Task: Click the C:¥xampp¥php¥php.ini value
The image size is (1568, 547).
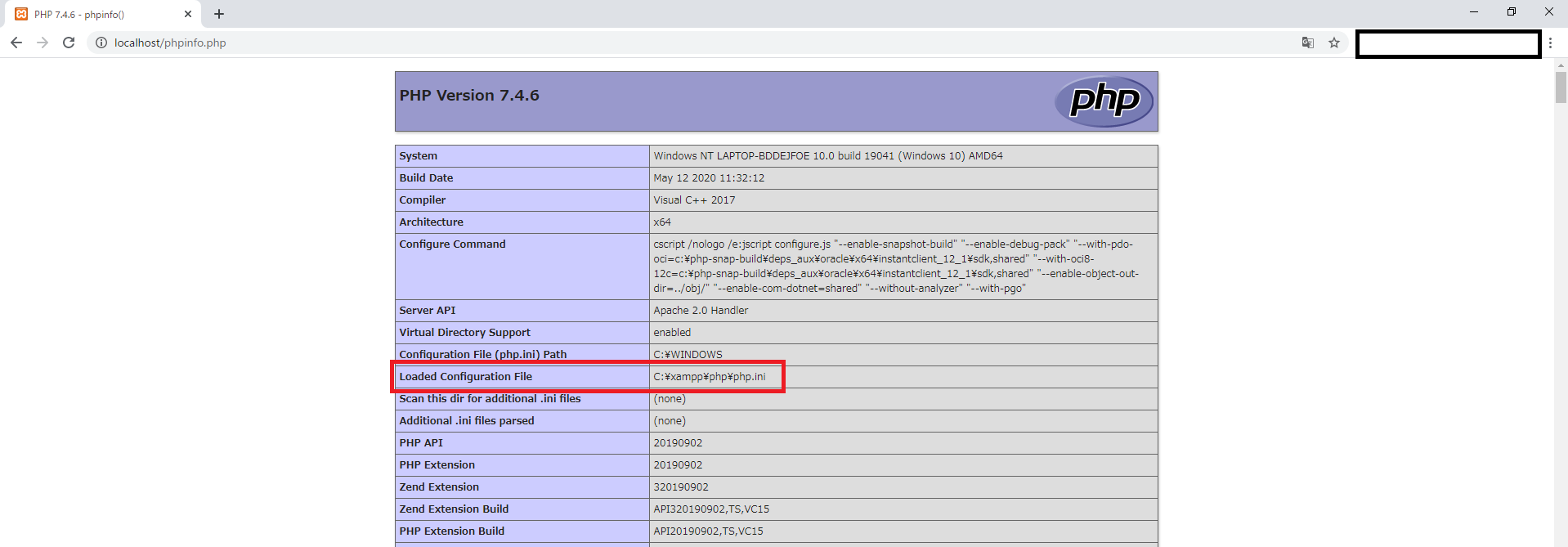Action: (x=710, y=377)
